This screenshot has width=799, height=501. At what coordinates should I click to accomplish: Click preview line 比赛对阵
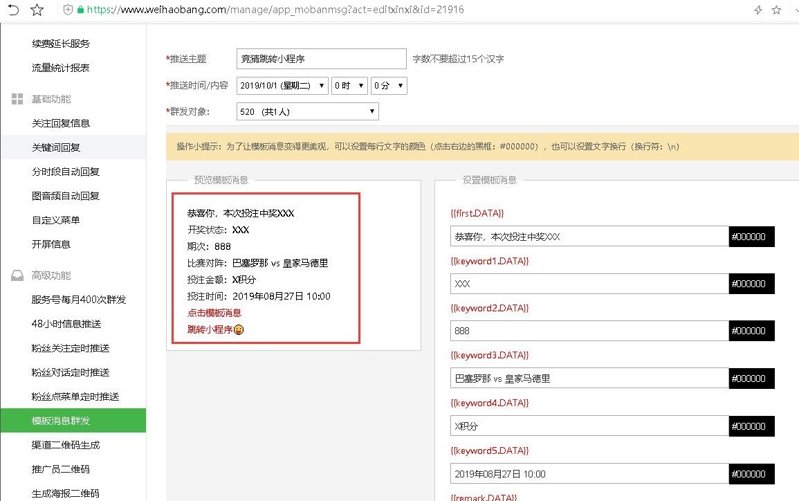[x=257, y=263]
